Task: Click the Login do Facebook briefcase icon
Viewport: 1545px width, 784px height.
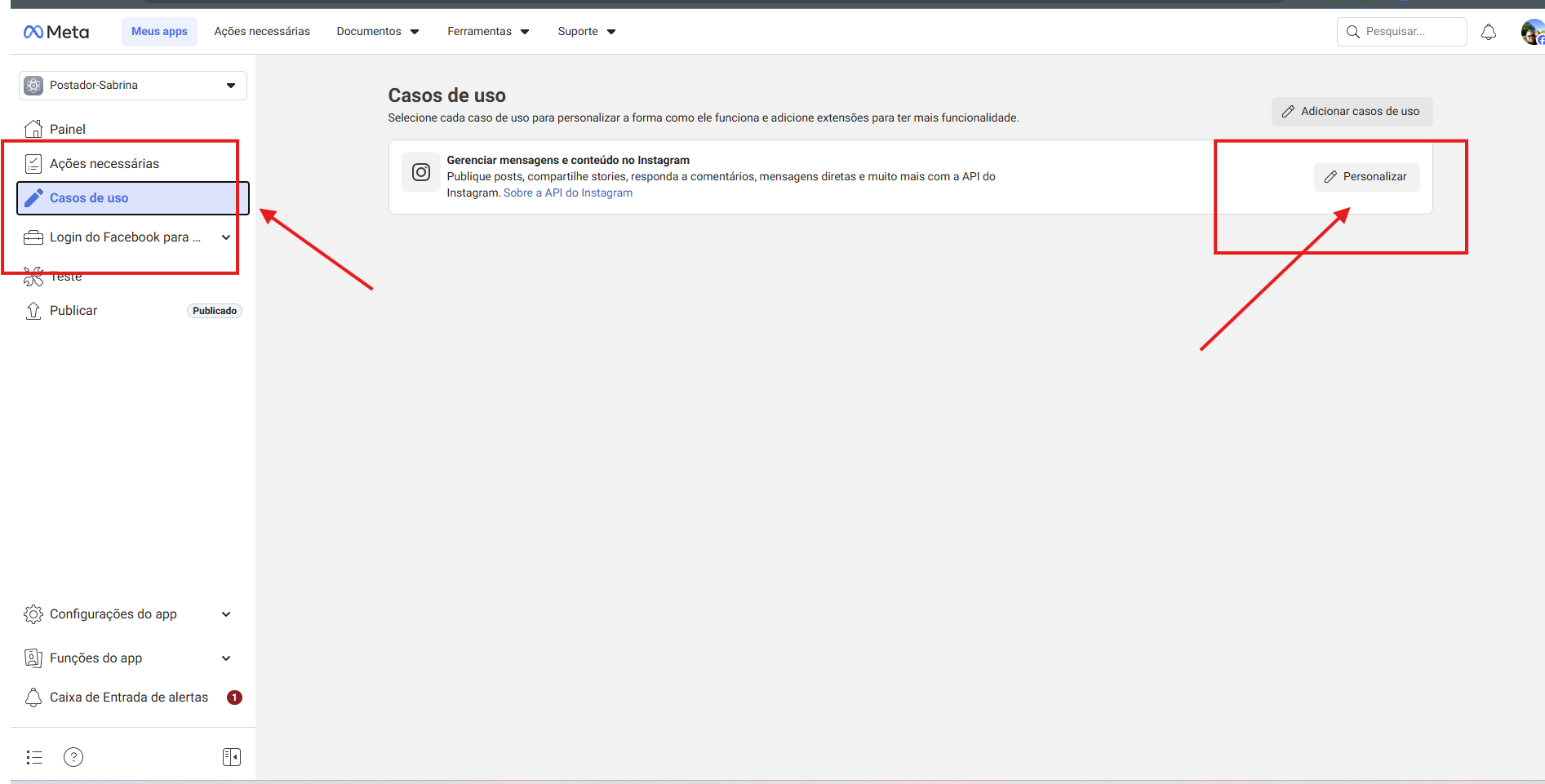Action: click(x=33, y=237)
